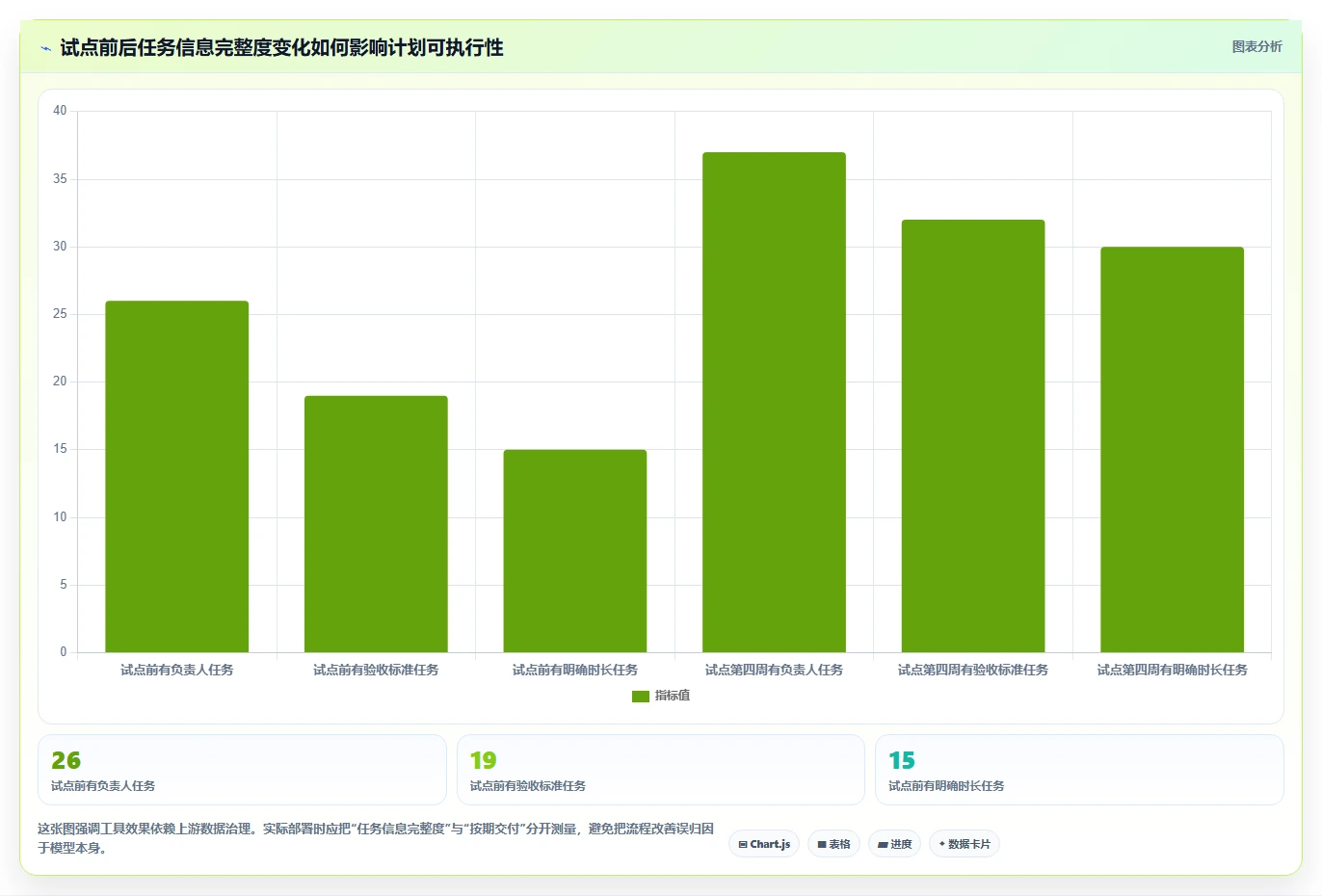Image resolution: width=1322 pixels, height=896 pixels.
Task: Click the y-axis value 10
Action: [x=60, y=517]
